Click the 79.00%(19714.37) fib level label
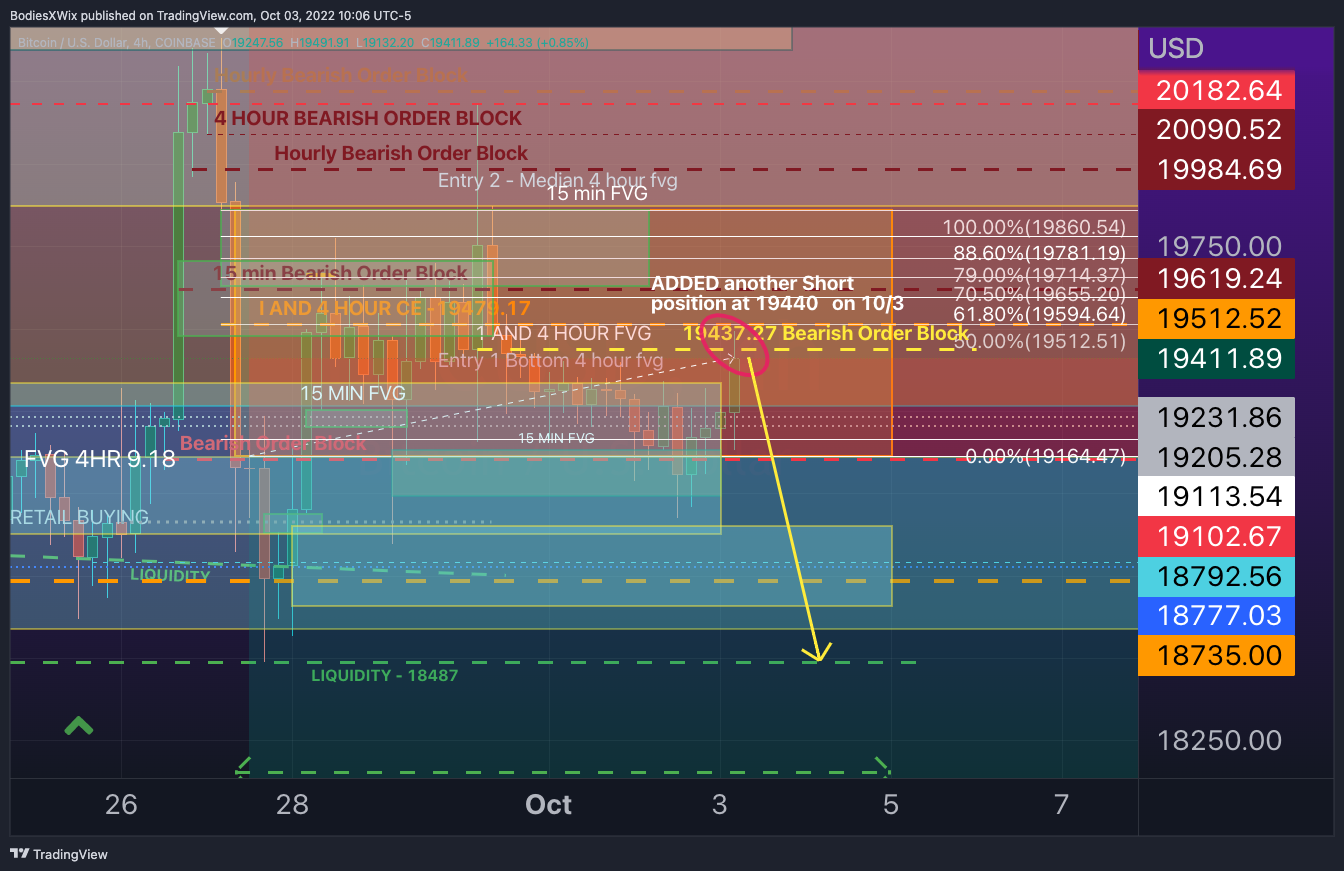 pyautogui.click(x=1039, y=274)
